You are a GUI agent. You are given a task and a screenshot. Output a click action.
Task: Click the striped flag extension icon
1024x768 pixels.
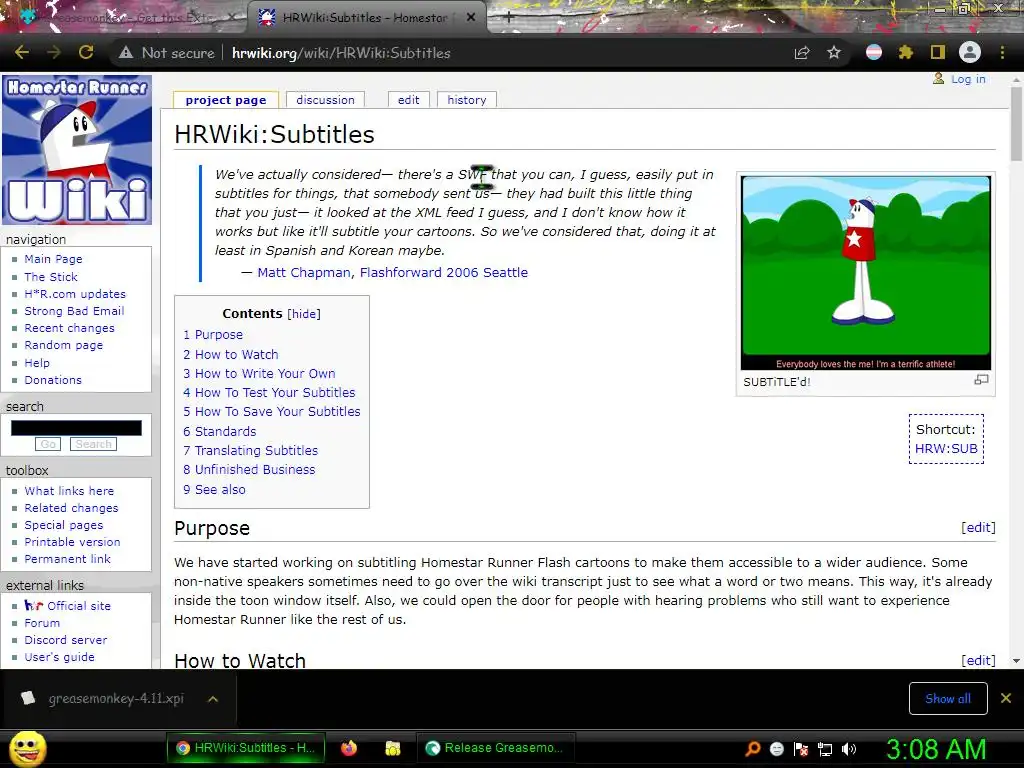(x=874, y=53)
